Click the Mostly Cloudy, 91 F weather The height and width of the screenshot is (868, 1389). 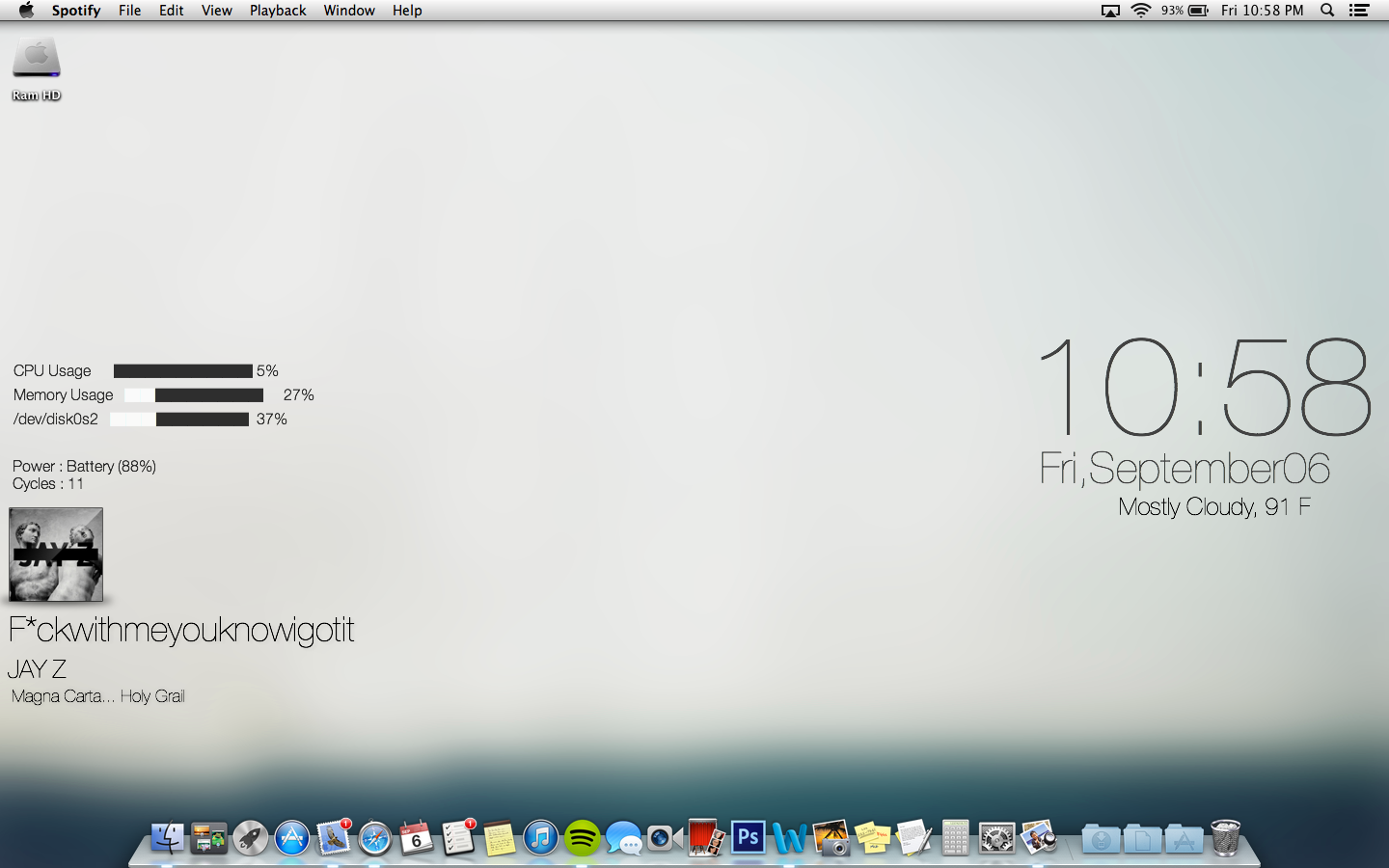(1214, 507)
